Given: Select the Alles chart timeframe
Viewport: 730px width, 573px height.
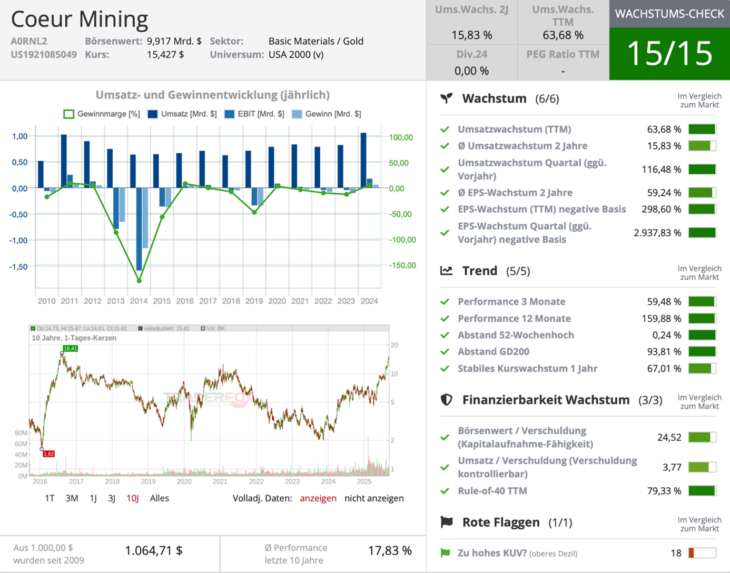Looking at the screenshot, I should [x=159, y=498].
